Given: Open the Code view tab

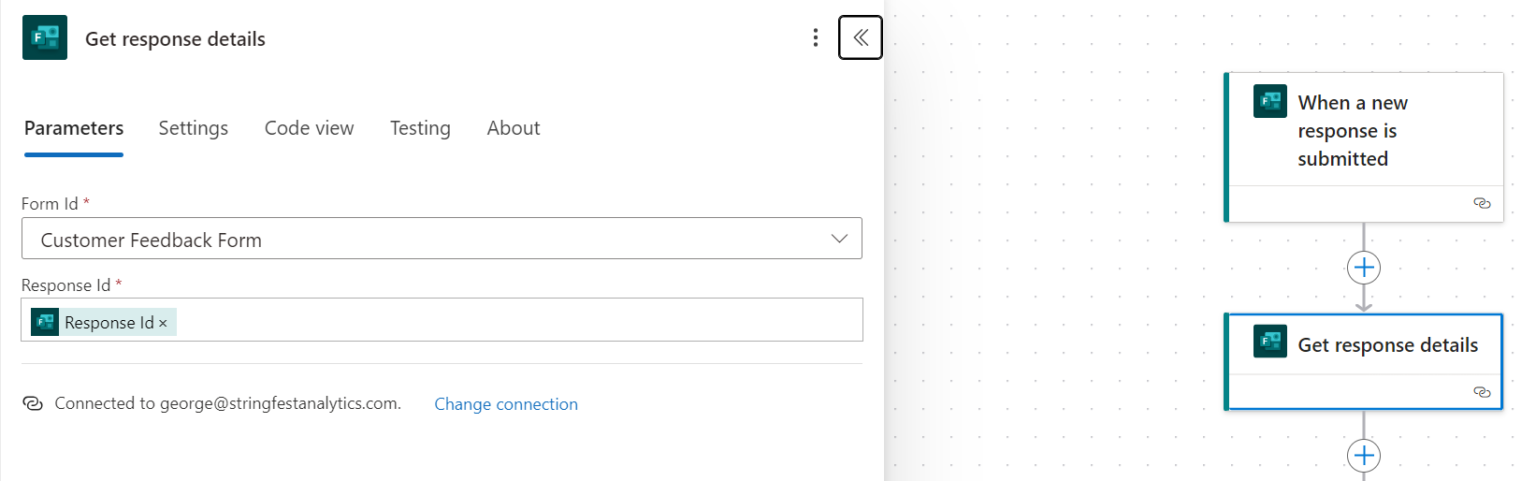Looking at the screenshot, I should pos(309,128).
